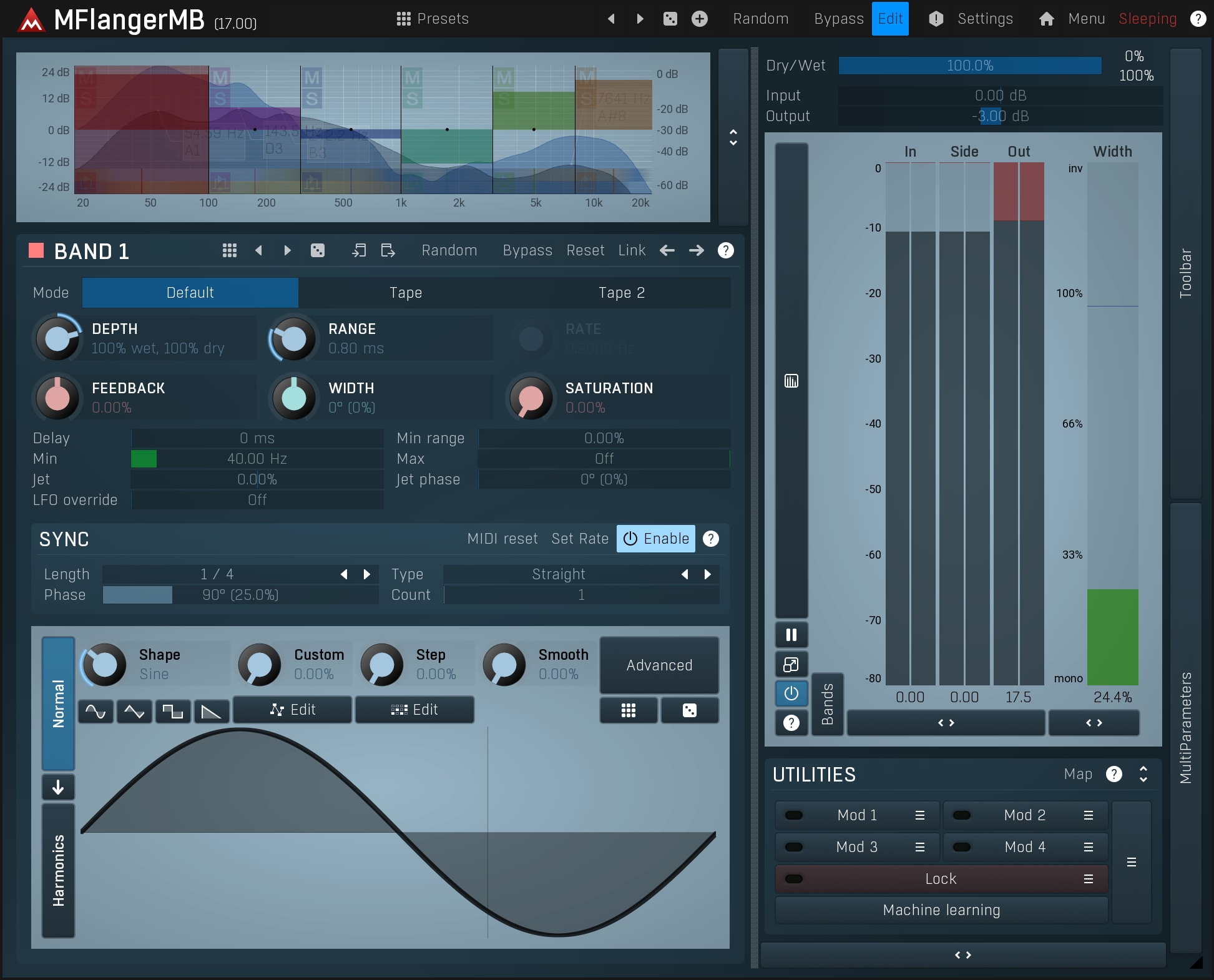Toggle the Sync Enable button
Image resolution: width=1214 pixels, height=980 pixels.
point(655,539)
